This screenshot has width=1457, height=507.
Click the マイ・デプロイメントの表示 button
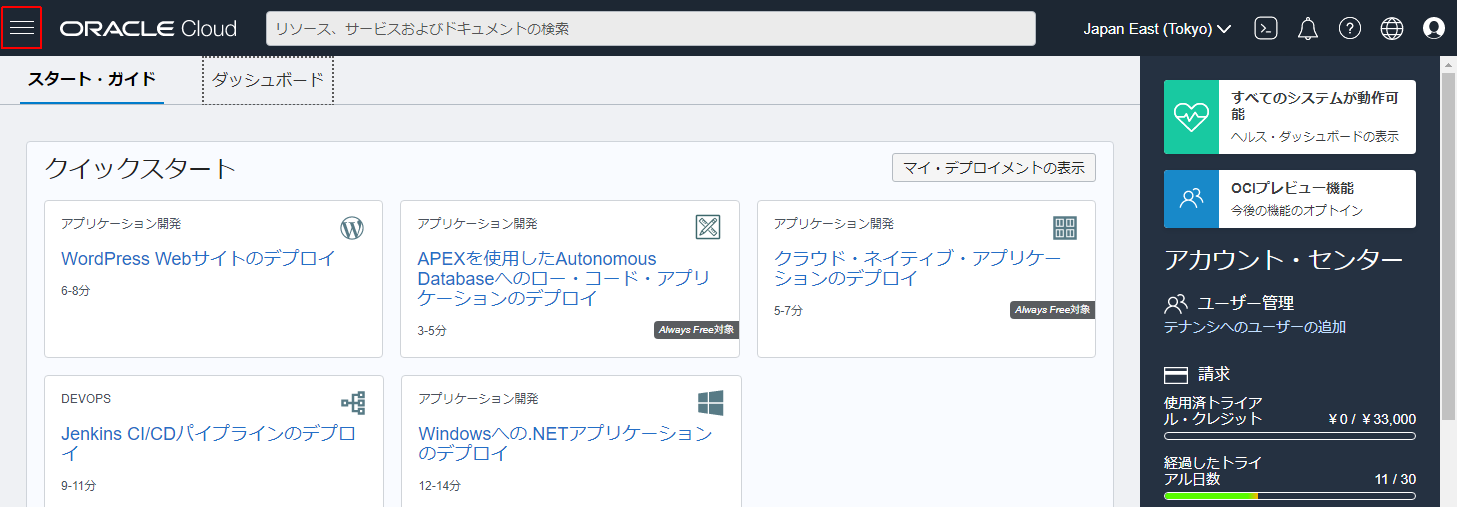point(994,168)
